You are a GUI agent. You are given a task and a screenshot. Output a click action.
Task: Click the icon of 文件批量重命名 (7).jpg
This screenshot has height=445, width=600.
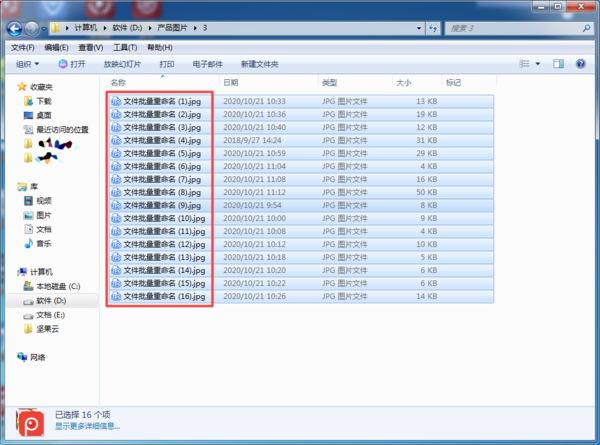116,179
